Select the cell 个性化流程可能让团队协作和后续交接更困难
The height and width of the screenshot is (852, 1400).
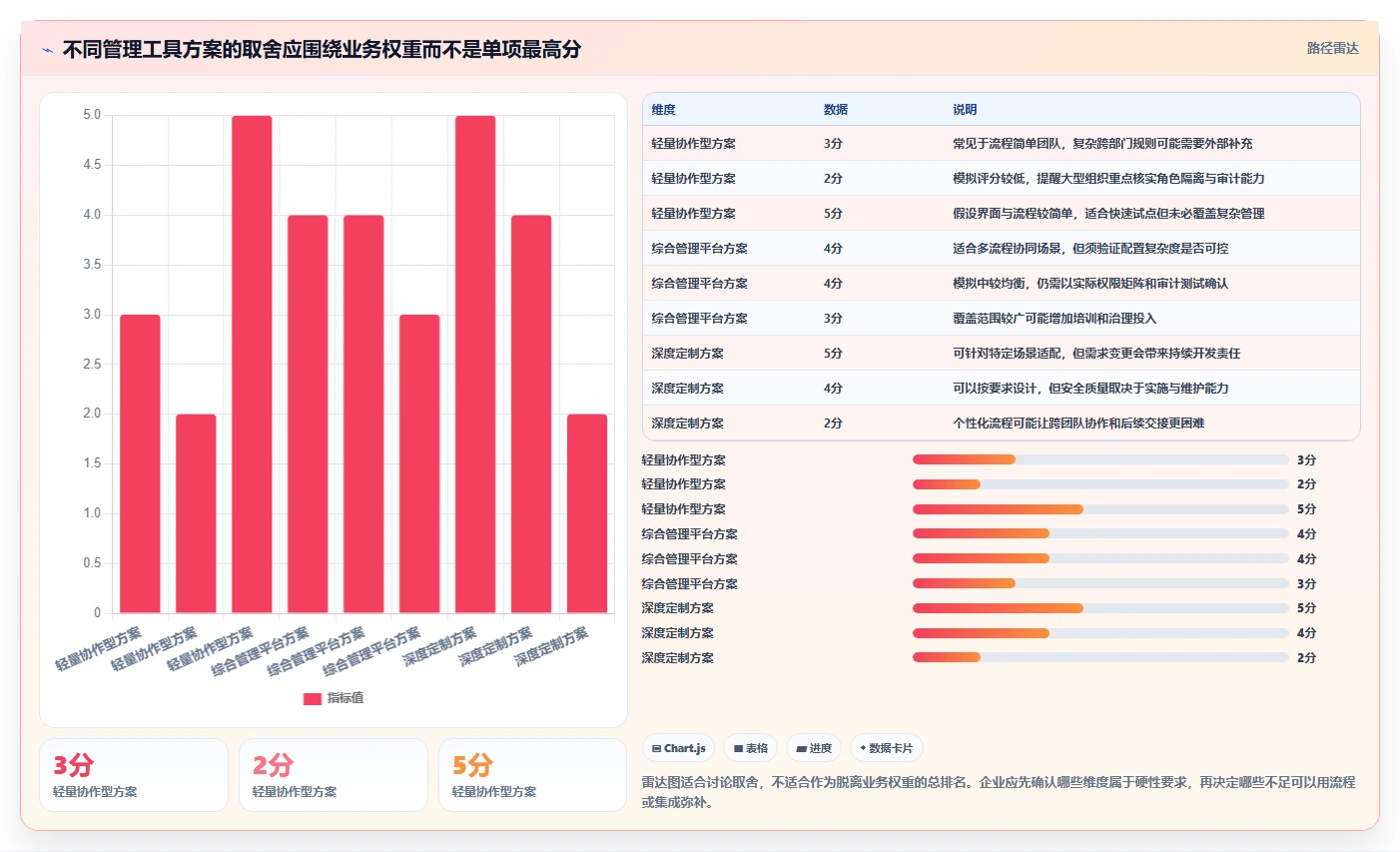click(1078, 424)
